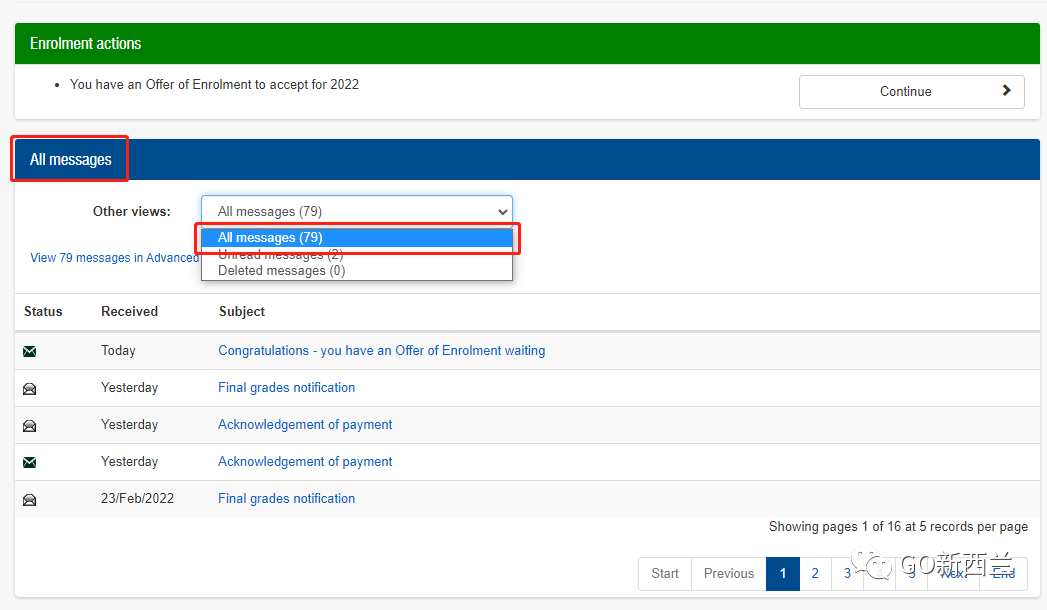Select page 1 in pagination

click(783, 573)
